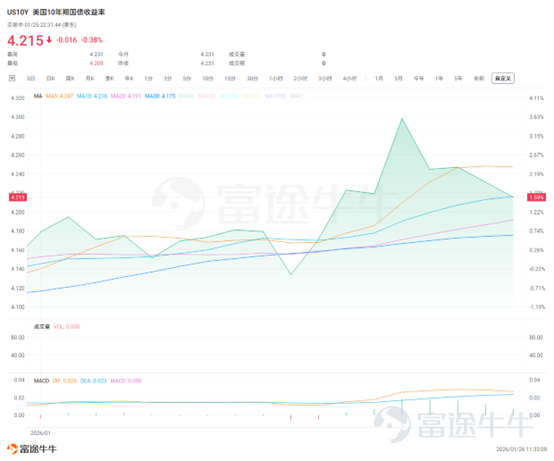This screenshot has height=461, width=554.
Task: Choose the 1月 one-month range
Action: pyautogui.click(x=379, y=78)
